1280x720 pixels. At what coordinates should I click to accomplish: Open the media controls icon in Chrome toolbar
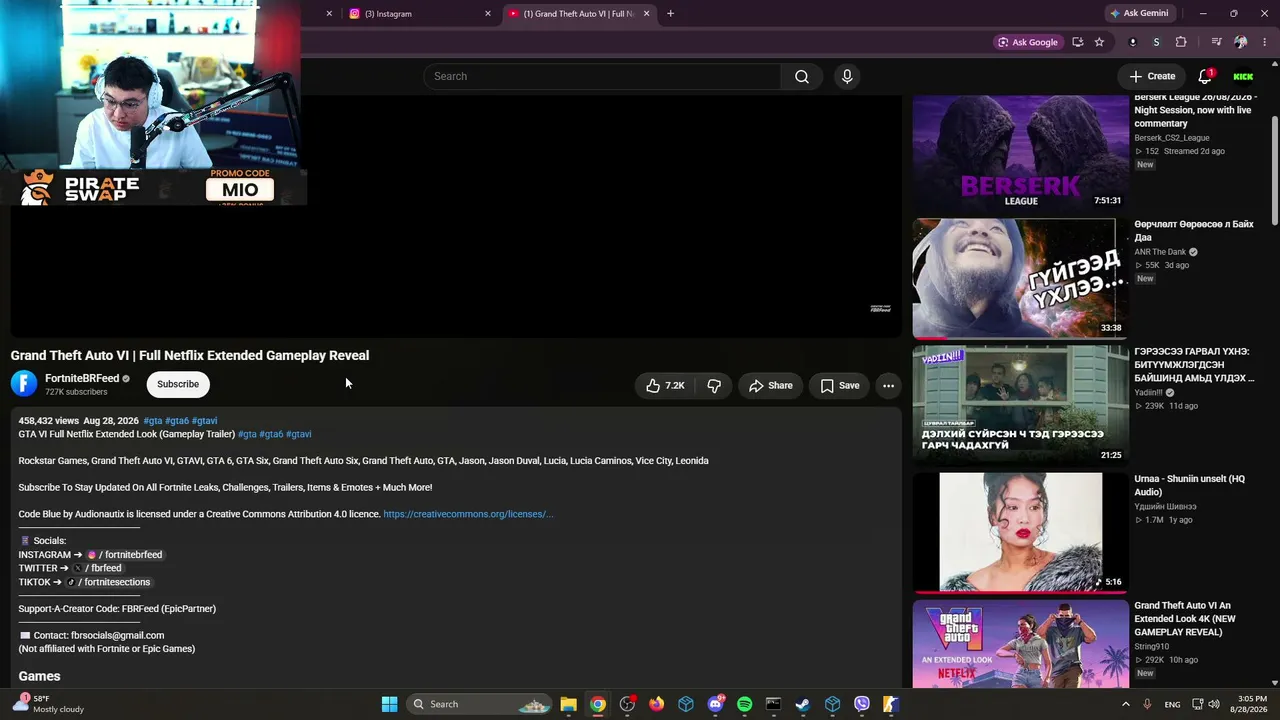pyautogui.click(x=1216, y=42)
